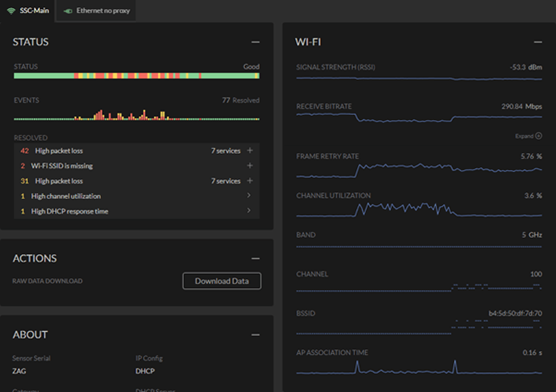Click the Wi-Fi icon on SSC-Main tab
Image resolution: width=556 pixels, height=392 pixels.
click(11, 11)
